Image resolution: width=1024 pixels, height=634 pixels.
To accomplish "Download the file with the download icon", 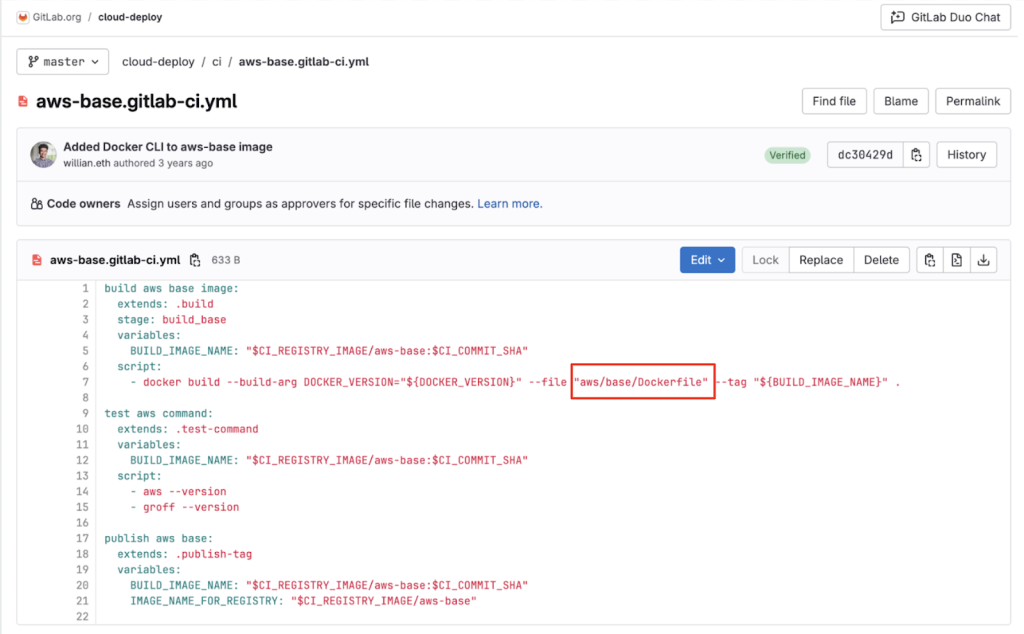I will 983,259.
